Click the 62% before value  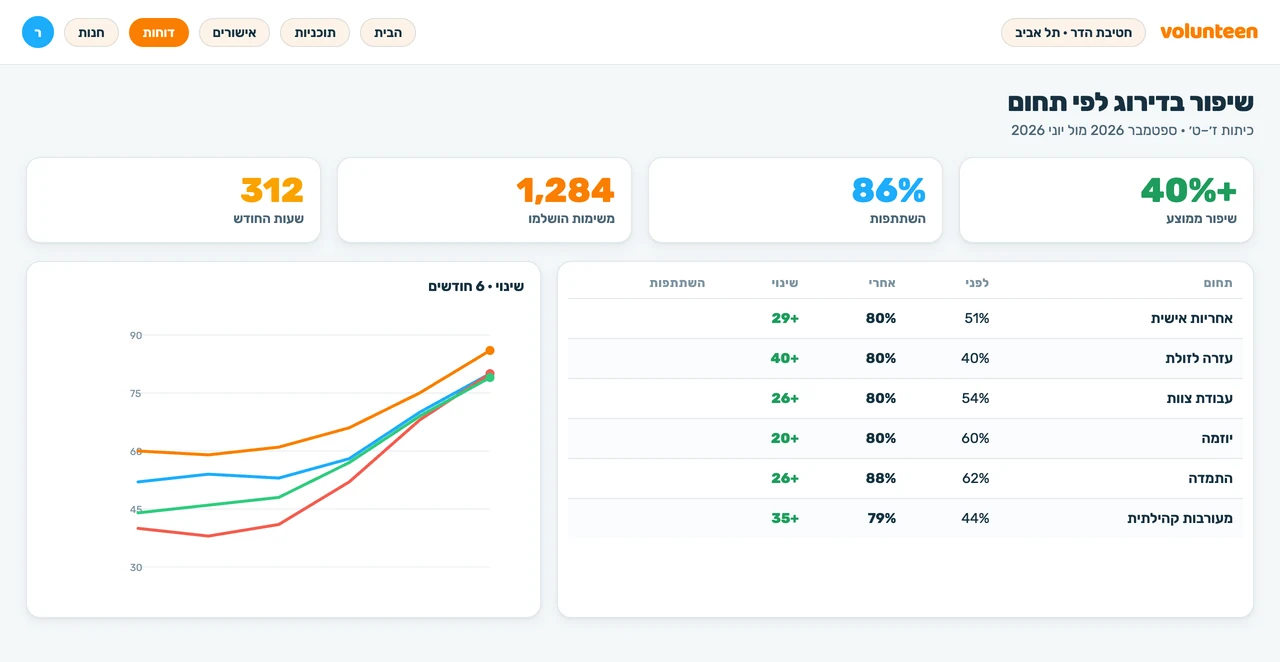(x=975, y=478)
